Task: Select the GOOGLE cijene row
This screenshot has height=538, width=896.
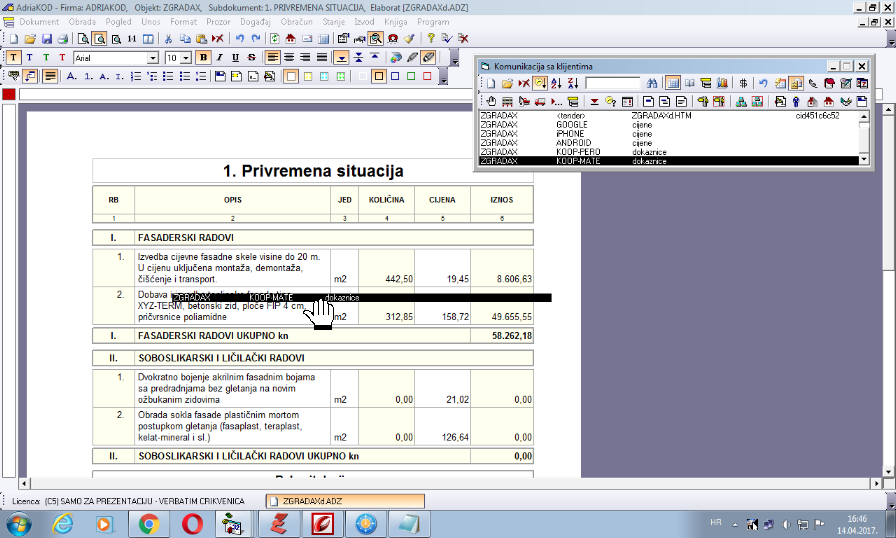Action: coord(669,125)
